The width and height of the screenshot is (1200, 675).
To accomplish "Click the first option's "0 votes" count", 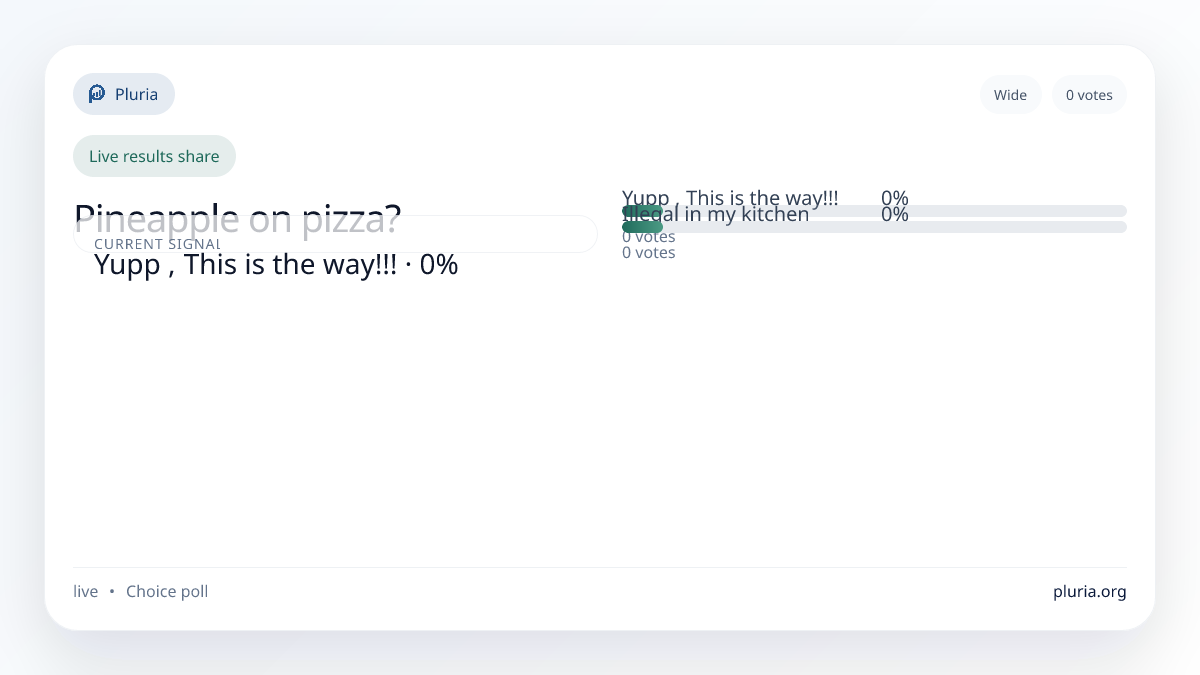I will coord(649,237).
